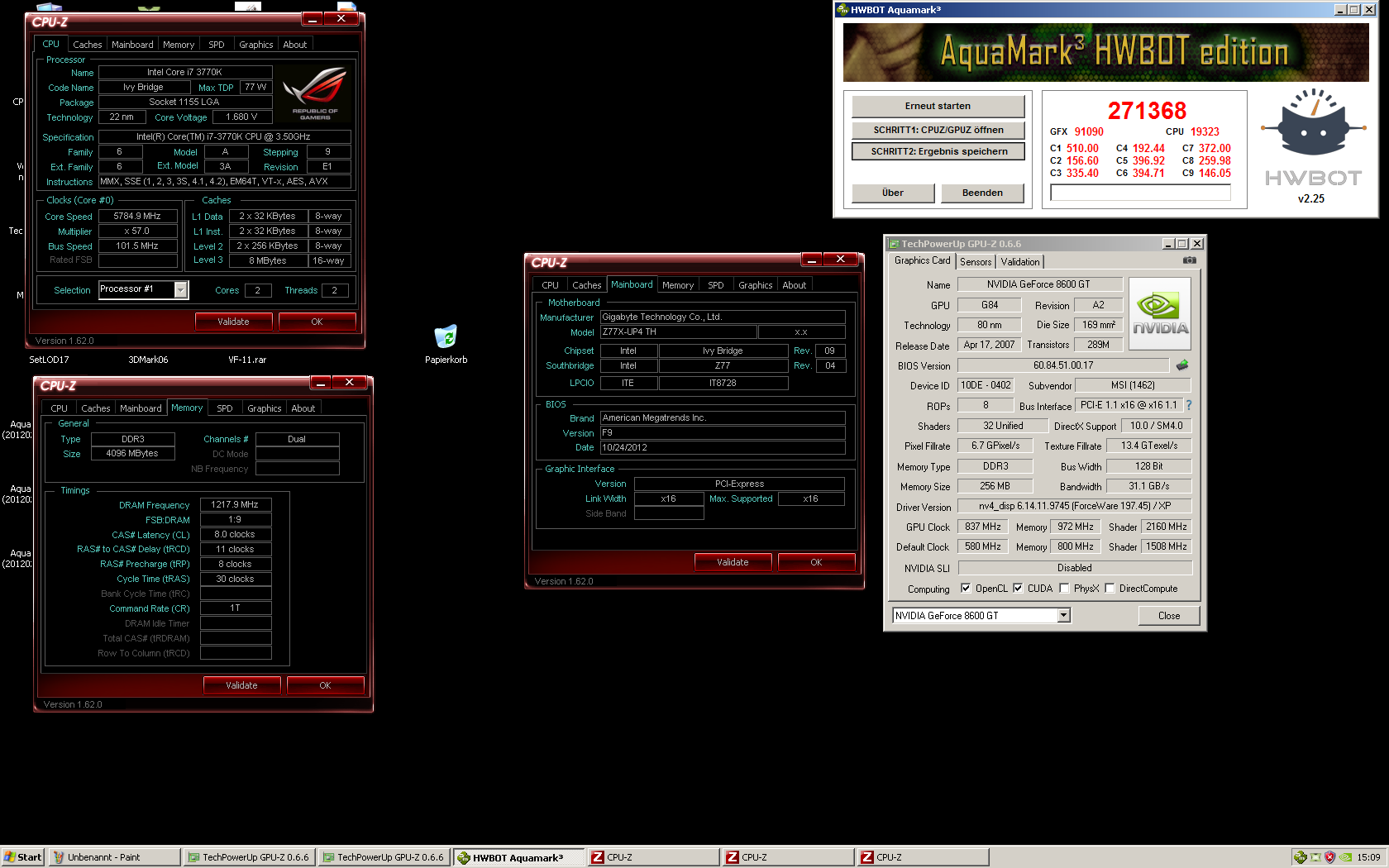Click the AquaMark³ HWBOT edition banner
Screen dimensions: 1389x868
[1105, 52]
